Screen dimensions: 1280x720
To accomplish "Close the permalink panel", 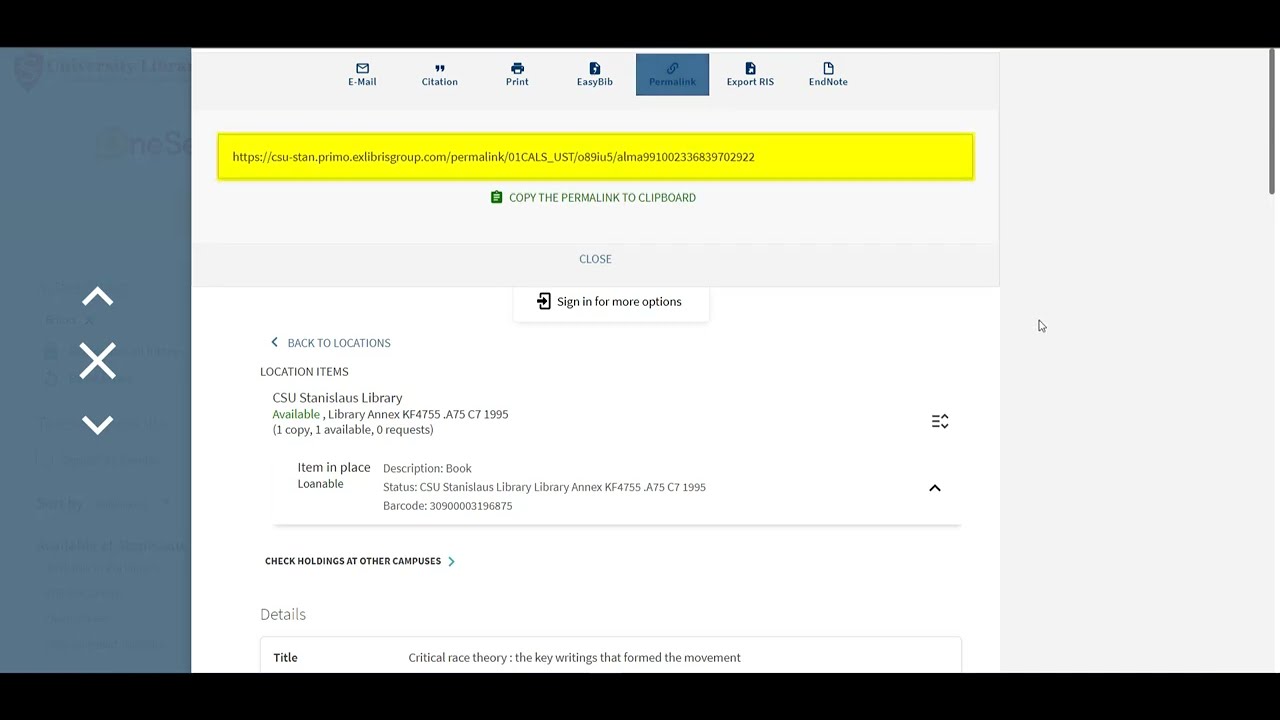I will click(x=595, y=259).
